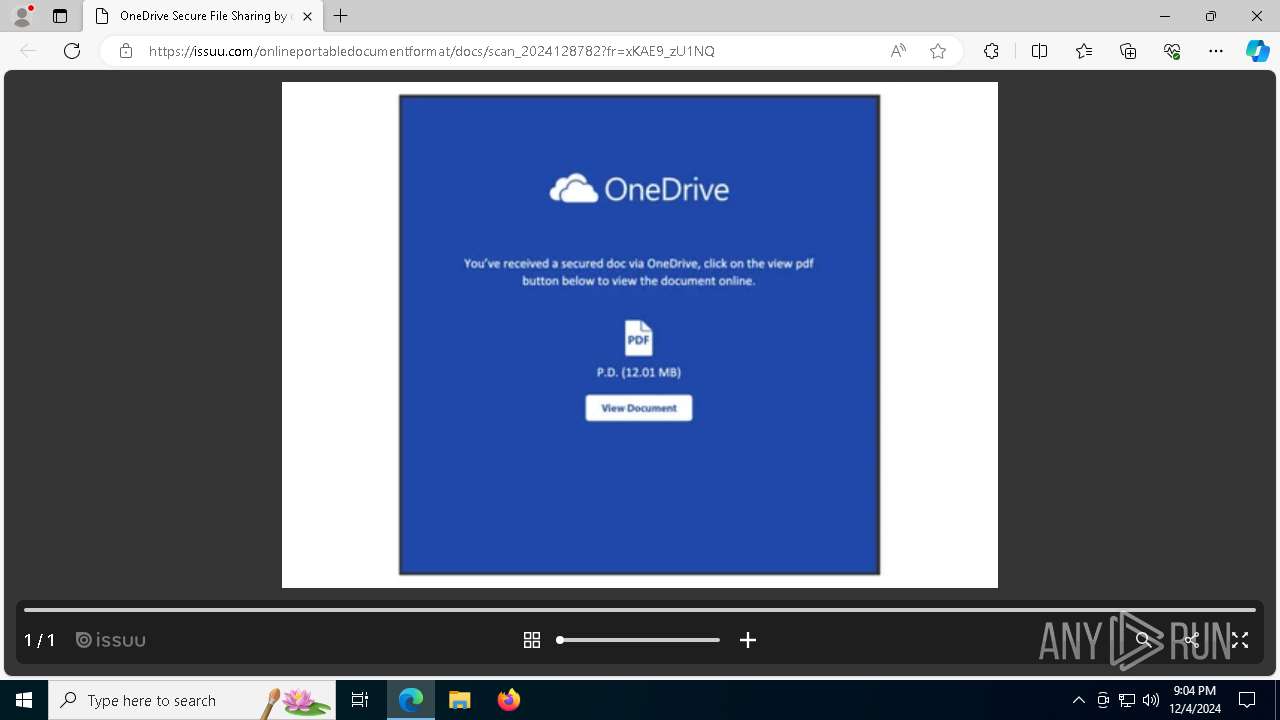Open the Edge profile icon
This screenshot has height=720, width=1280.
click(x=22, y=16)
